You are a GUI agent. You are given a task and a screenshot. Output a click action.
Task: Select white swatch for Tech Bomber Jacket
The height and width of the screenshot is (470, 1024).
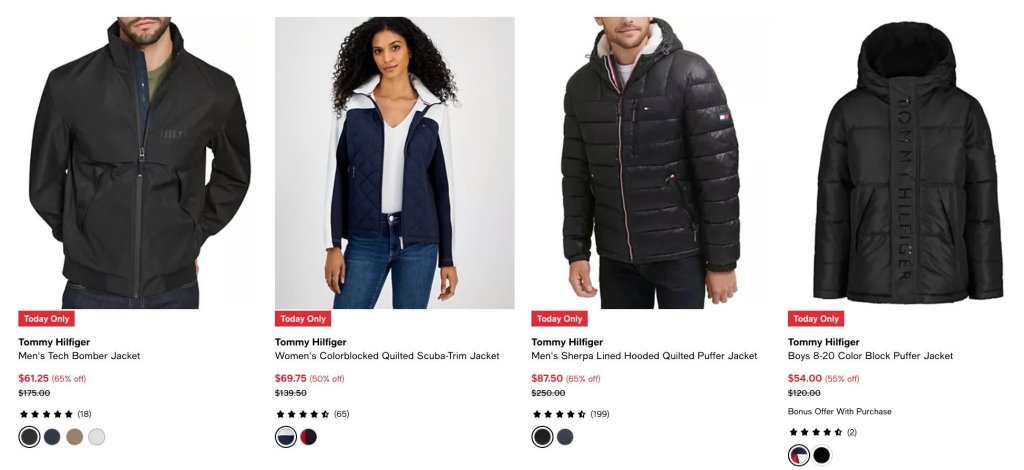[x=97, y=437]
